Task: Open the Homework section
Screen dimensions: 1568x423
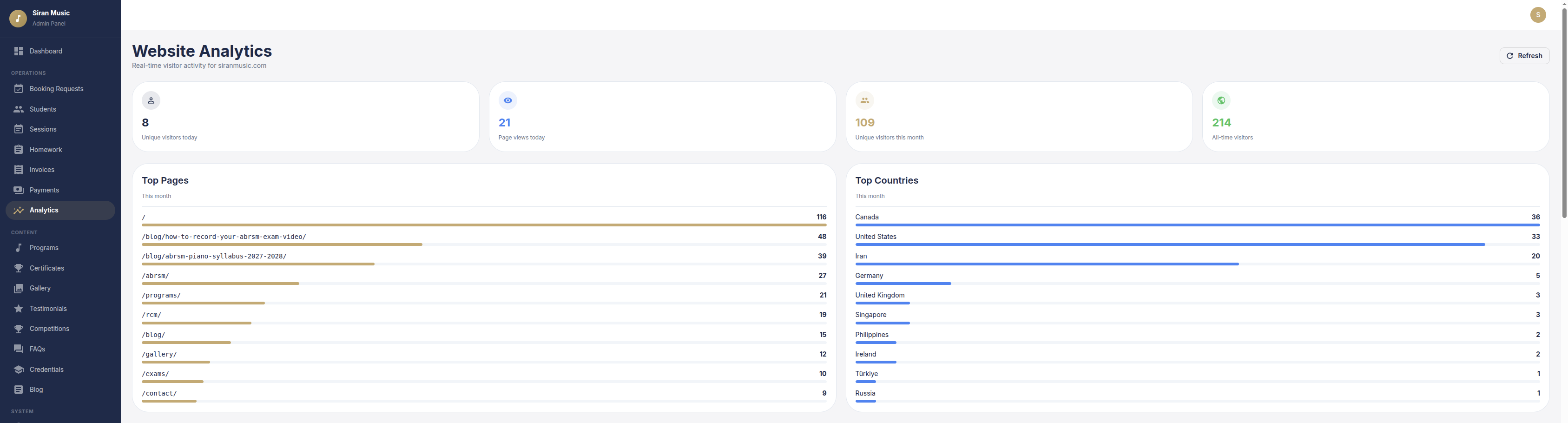Action: (60, 150)
